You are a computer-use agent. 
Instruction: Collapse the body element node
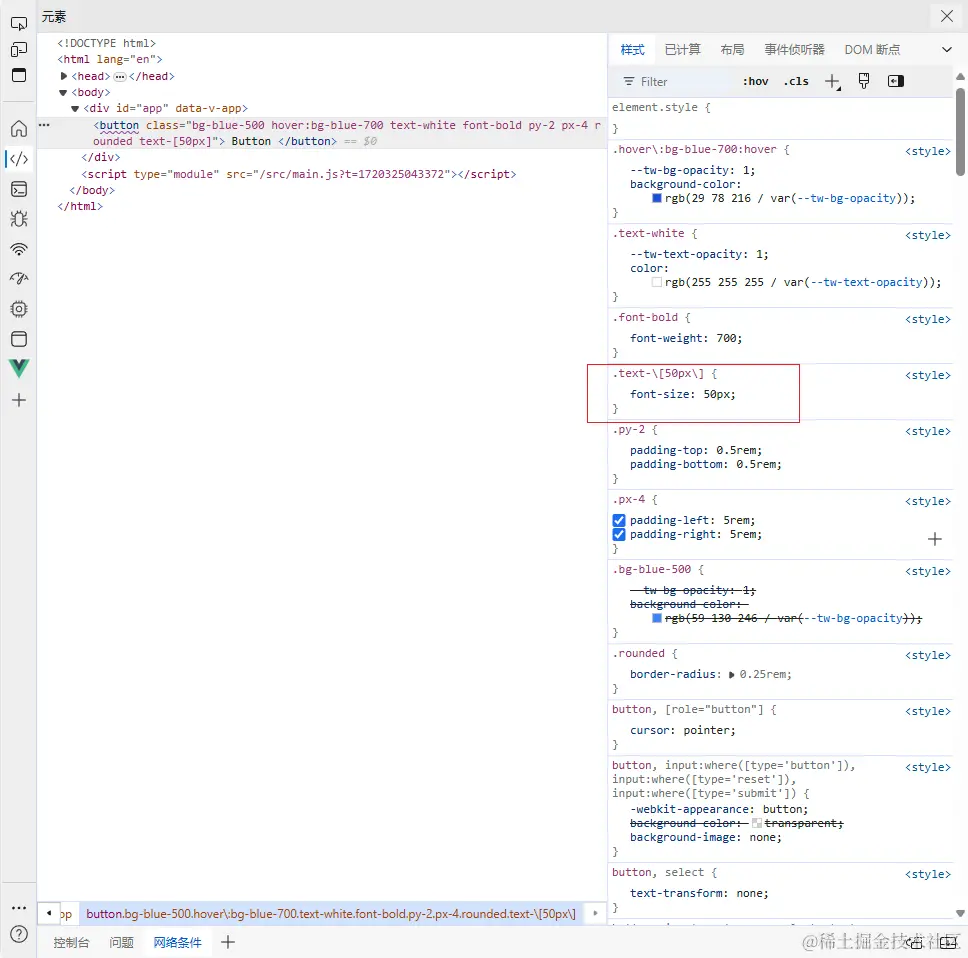63,93
